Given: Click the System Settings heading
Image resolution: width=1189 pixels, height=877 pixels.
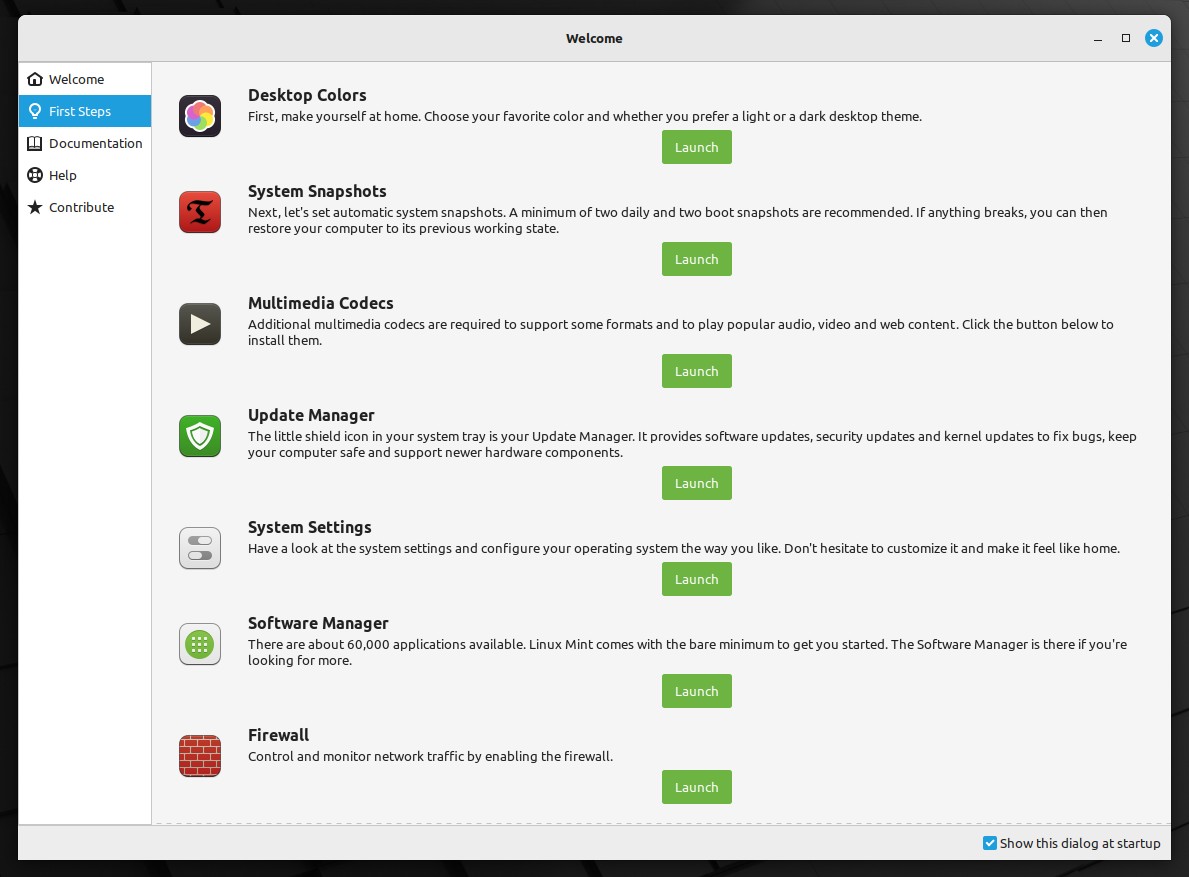Looking at the screenshot, I should click(309, 528).
